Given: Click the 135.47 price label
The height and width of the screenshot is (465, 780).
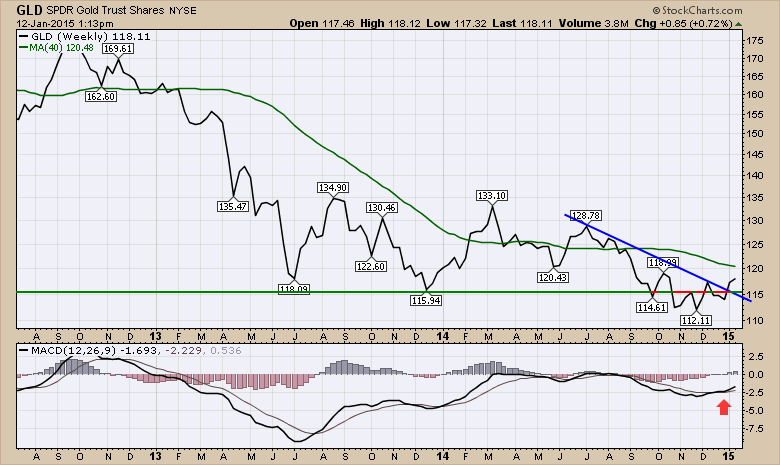Looking at the screenshot, I should click(233, 206).
